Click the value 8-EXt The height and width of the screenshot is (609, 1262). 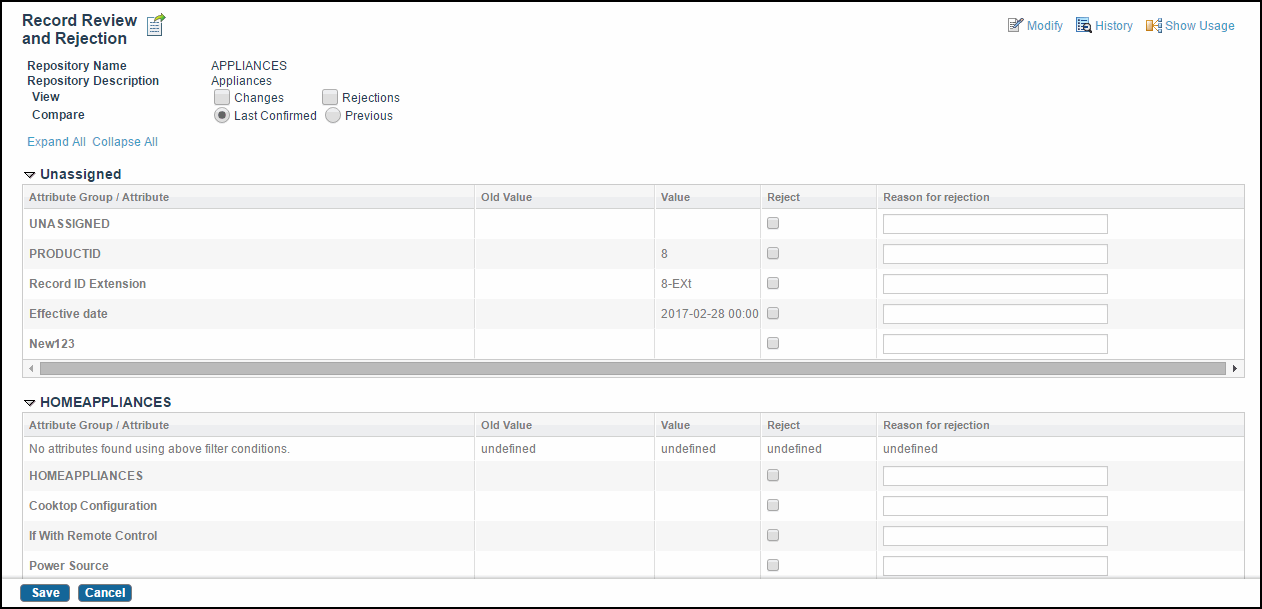[x=676, y=284]
